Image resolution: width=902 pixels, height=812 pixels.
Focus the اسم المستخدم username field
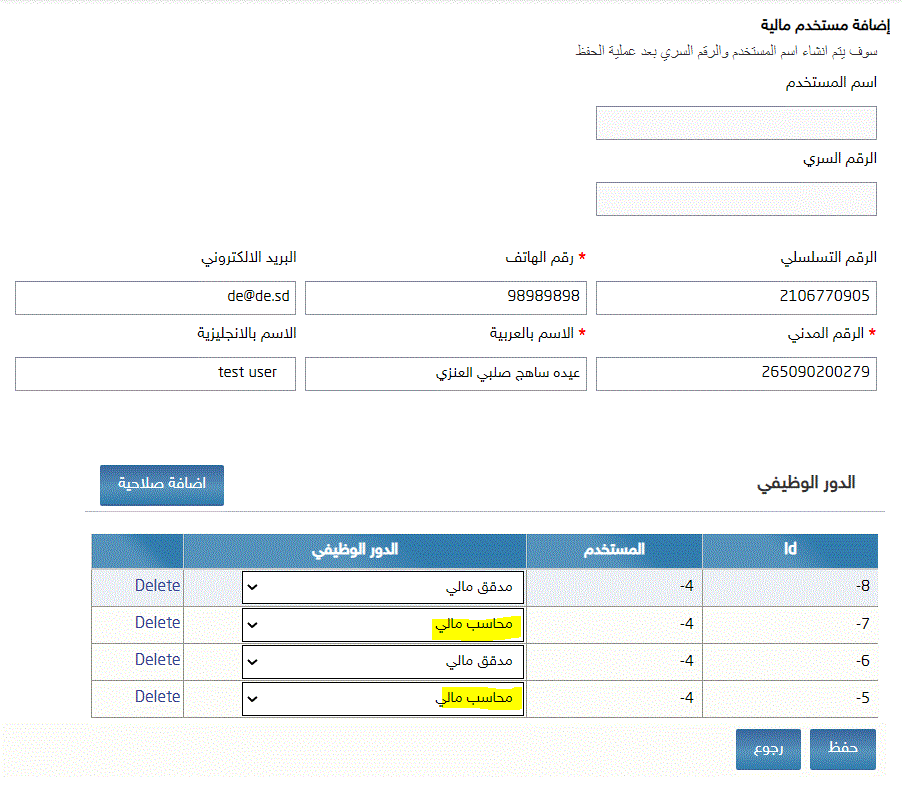pos(736,122)
